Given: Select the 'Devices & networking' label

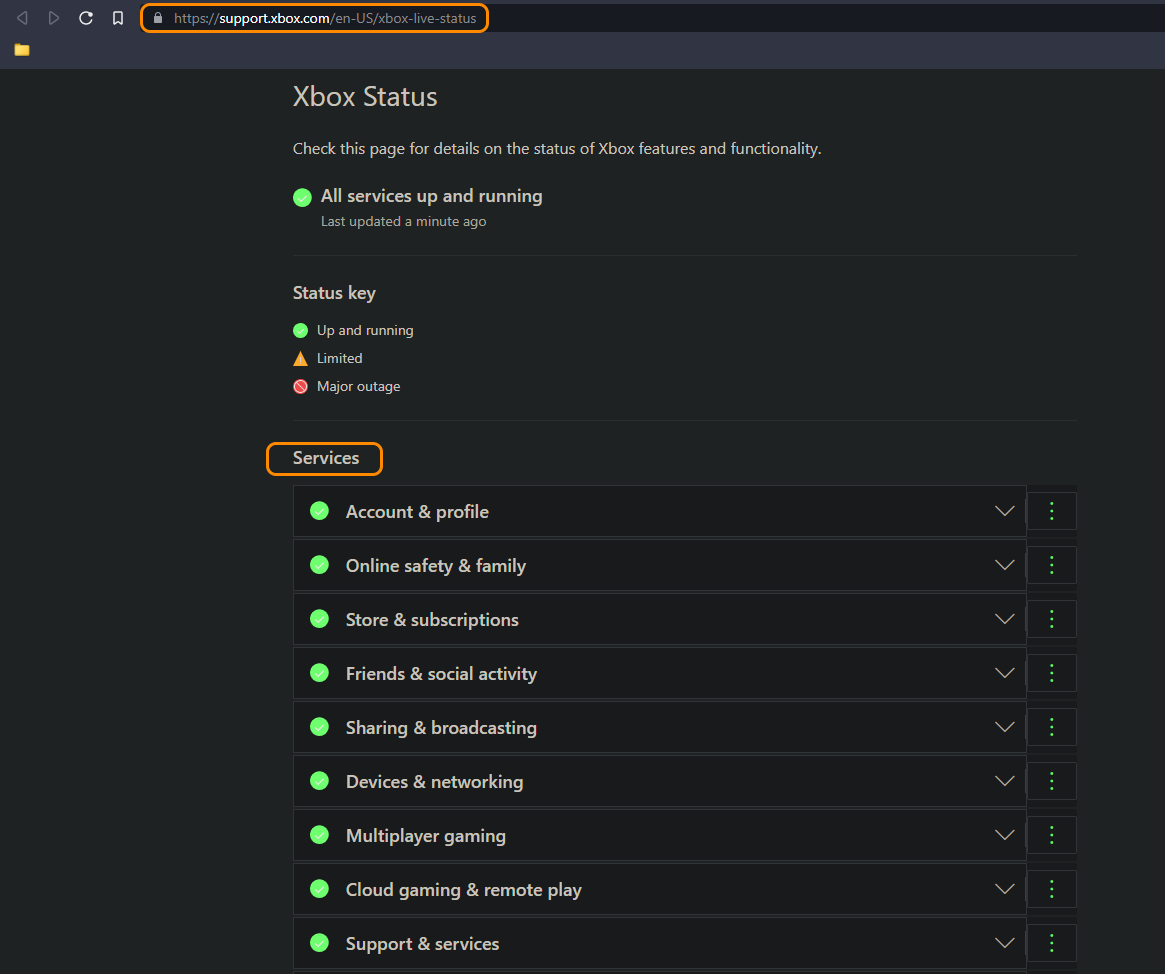Looking at the screenshot, I should pos(434,782).
